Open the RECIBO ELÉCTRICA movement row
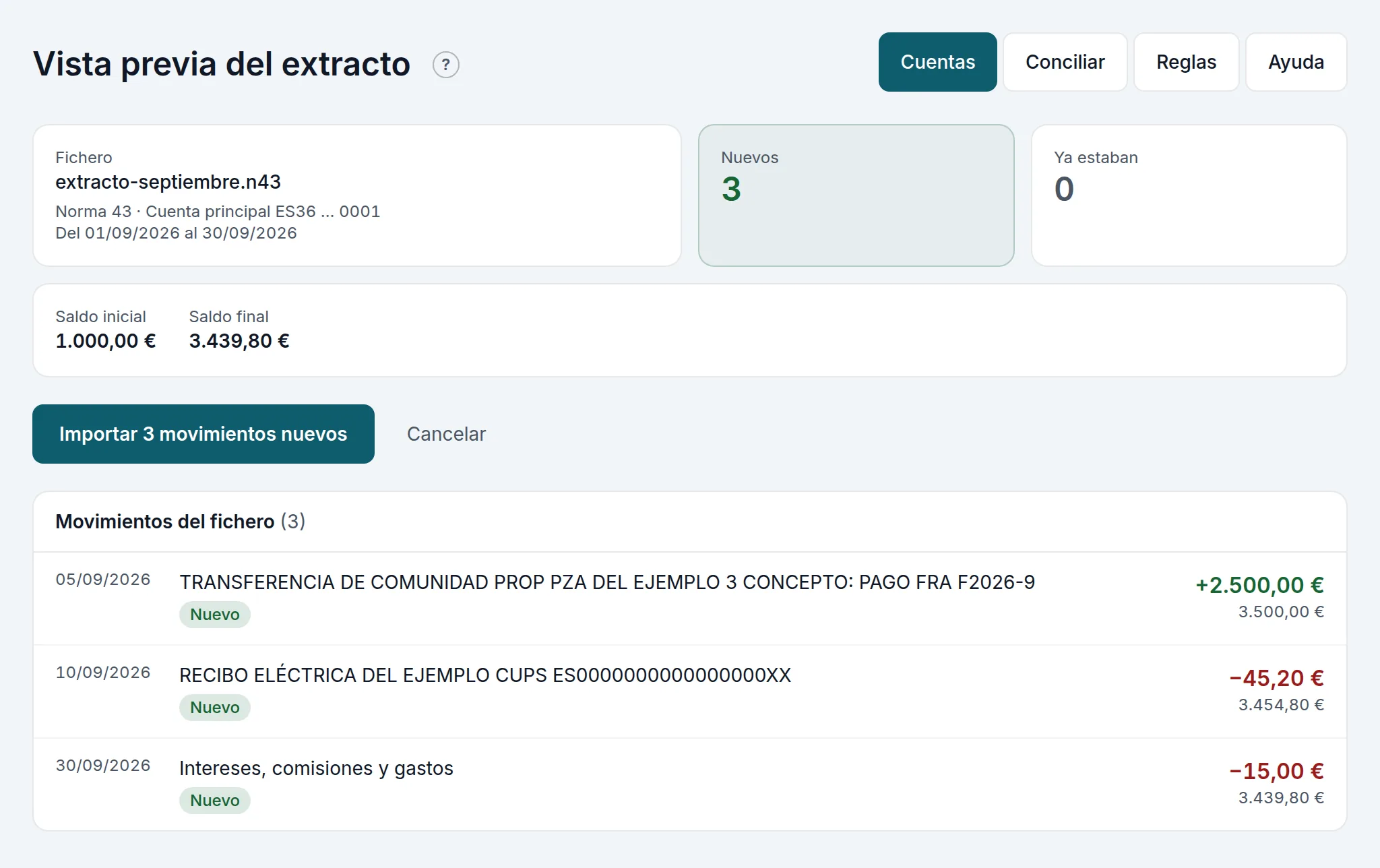Screen dimensions: 1380x868 pyautogui.click(x=690, y=691)
